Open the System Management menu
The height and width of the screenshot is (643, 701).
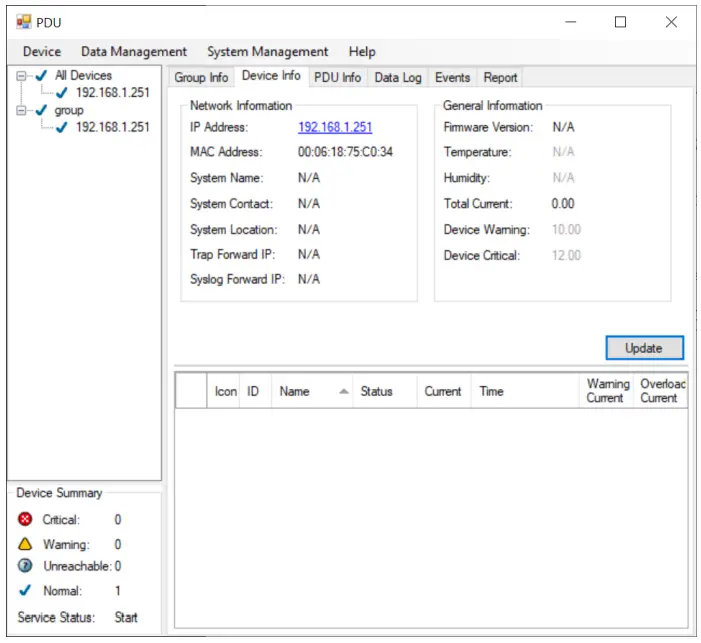(267, 52)
